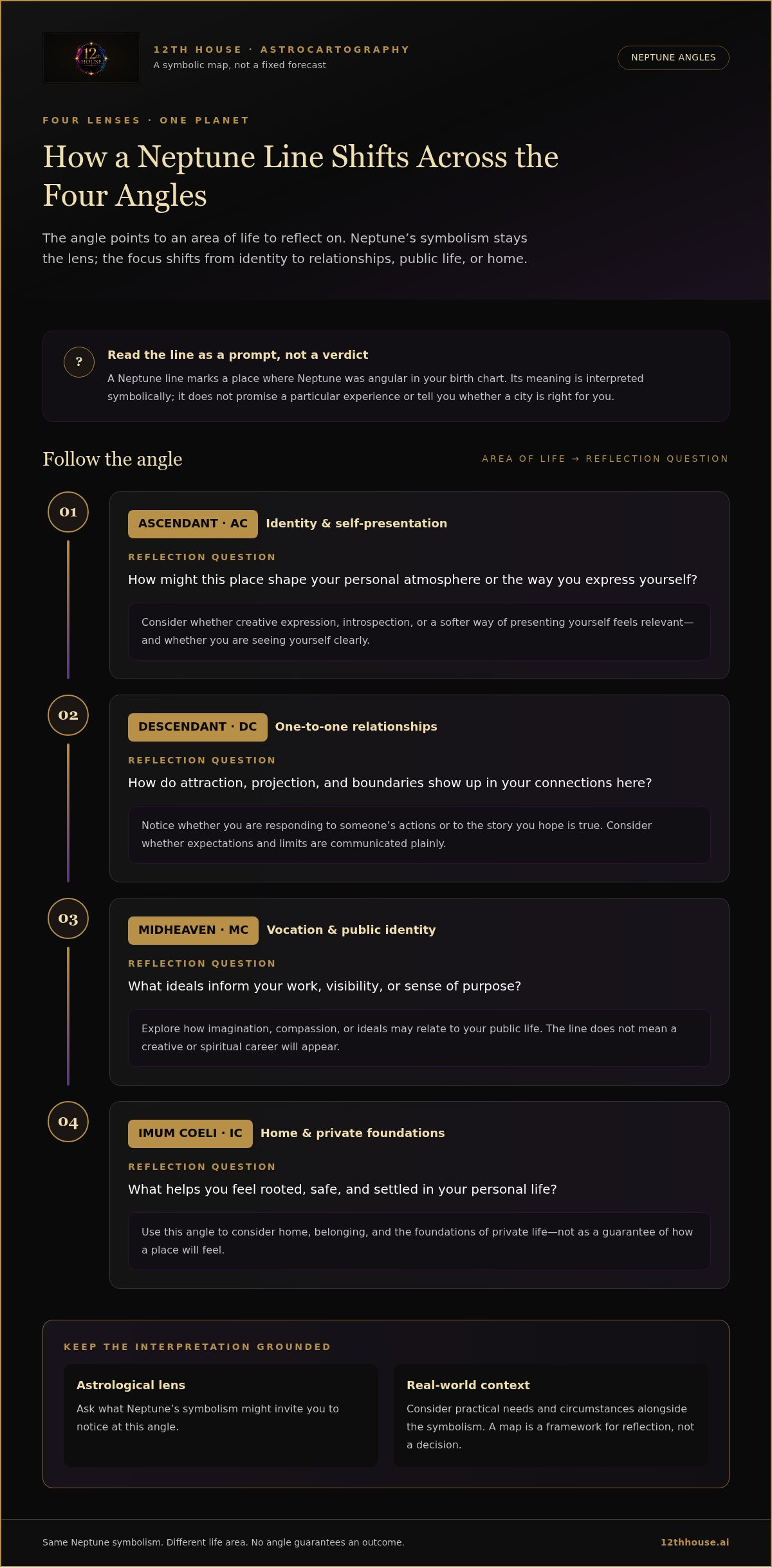Click the IMUM COELI · IC badge
This screenshot has width=772, height=1568.
click(x=190, y=1133)
